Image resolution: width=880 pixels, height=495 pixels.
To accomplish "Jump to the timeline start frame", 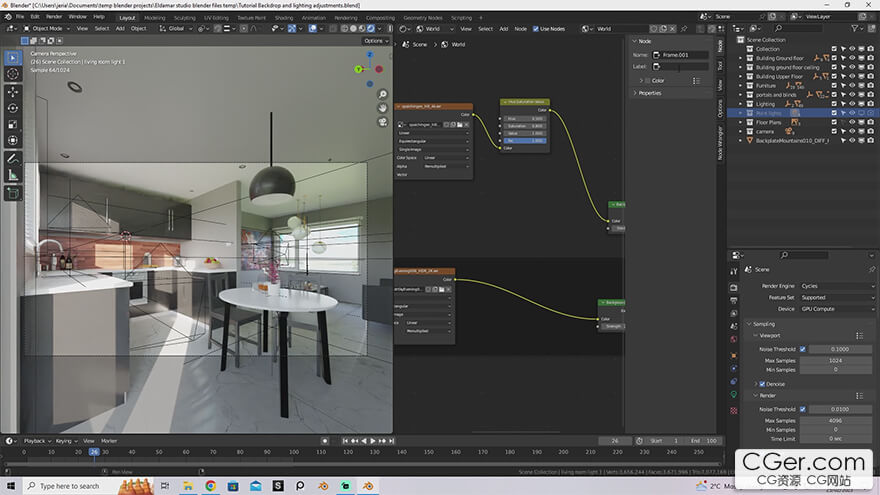I will (x=345, y=441).
